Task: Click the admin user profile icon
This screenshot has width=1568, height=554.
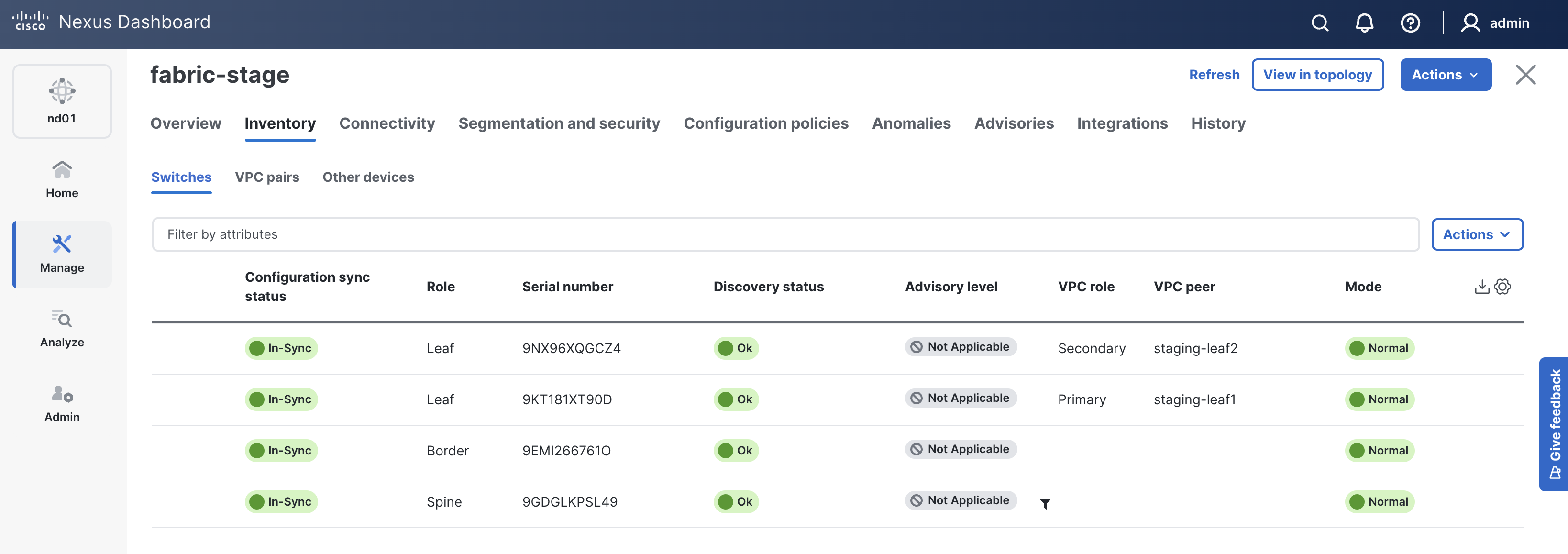Action: point(1470,23)
